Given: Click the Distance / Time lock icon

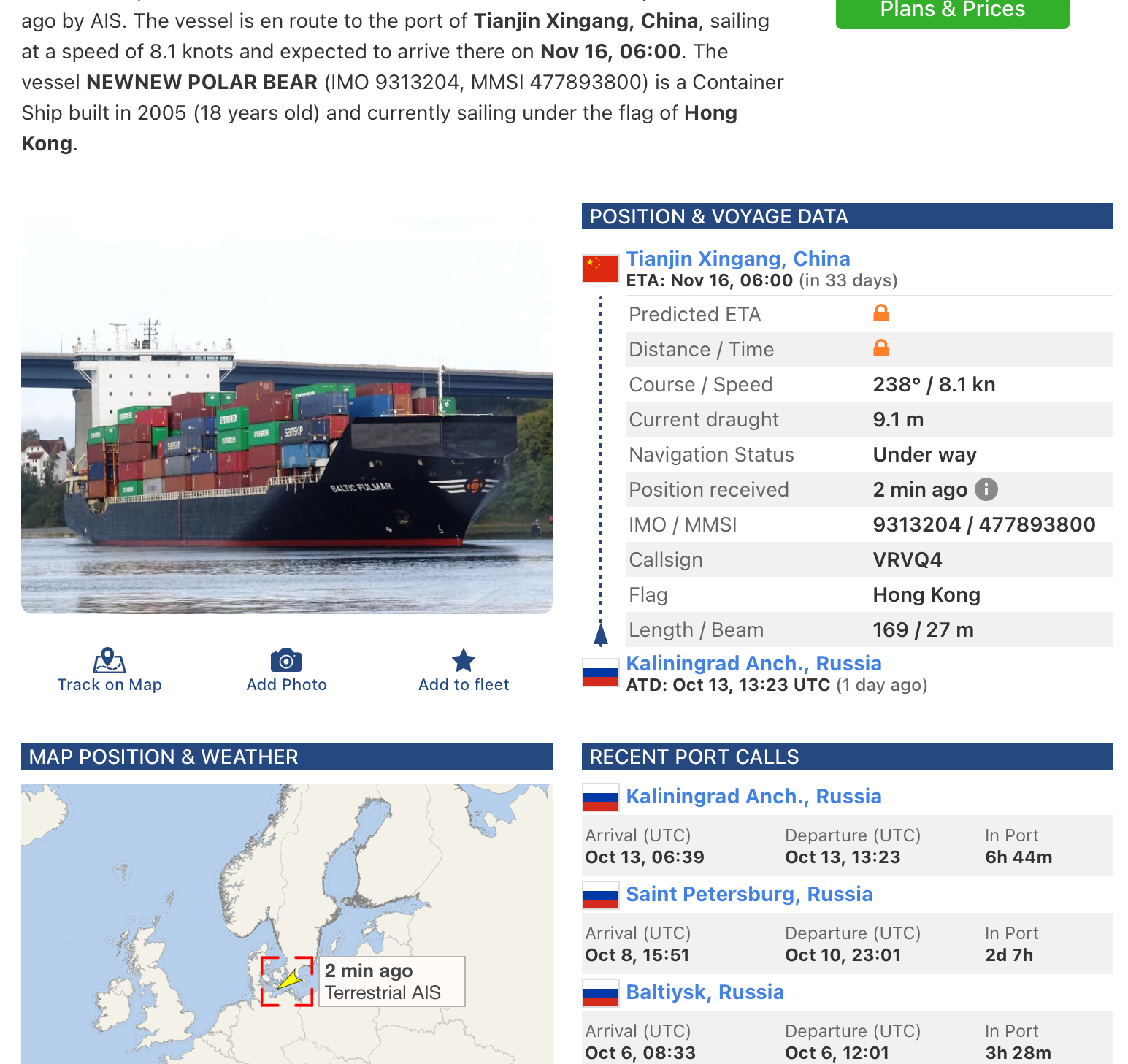Looking at the screenshot, I should pyautogui.click(x=881, y=348).
